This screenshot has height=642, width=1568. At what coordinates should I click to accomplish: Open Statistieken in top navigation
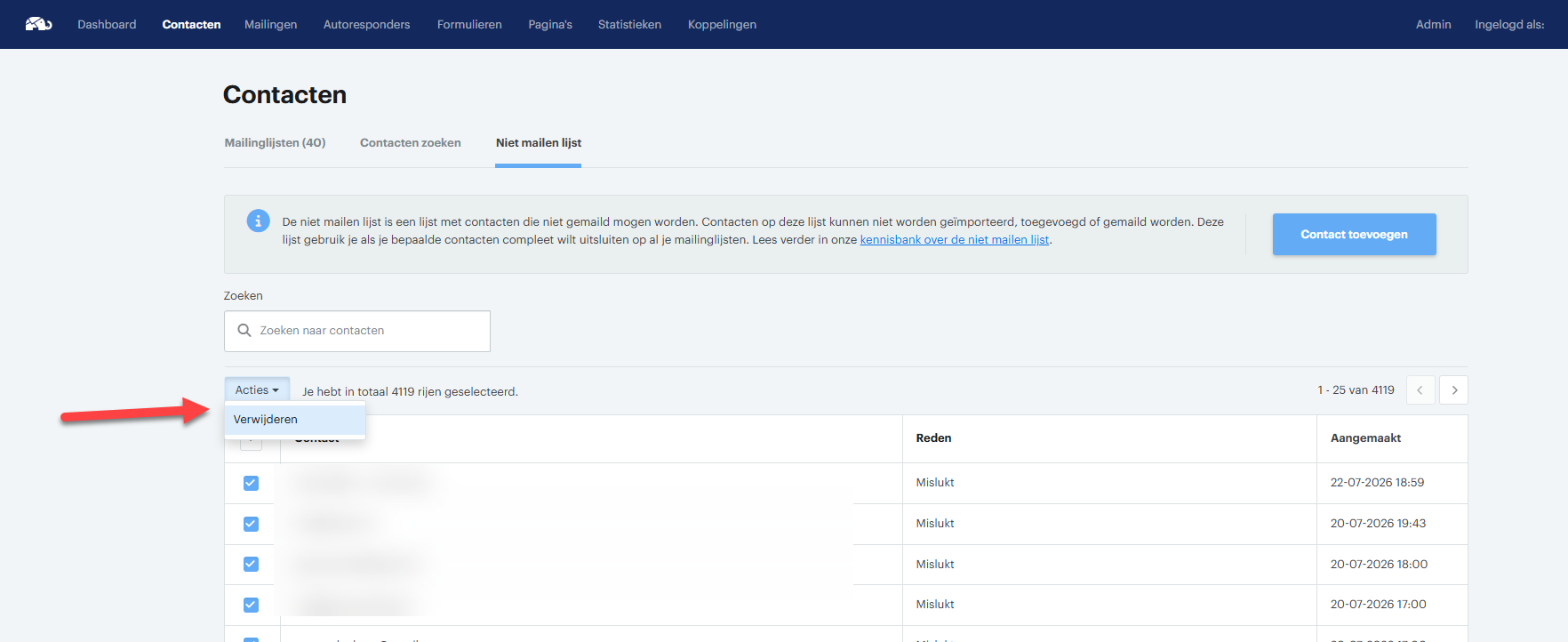click(629, 24)
